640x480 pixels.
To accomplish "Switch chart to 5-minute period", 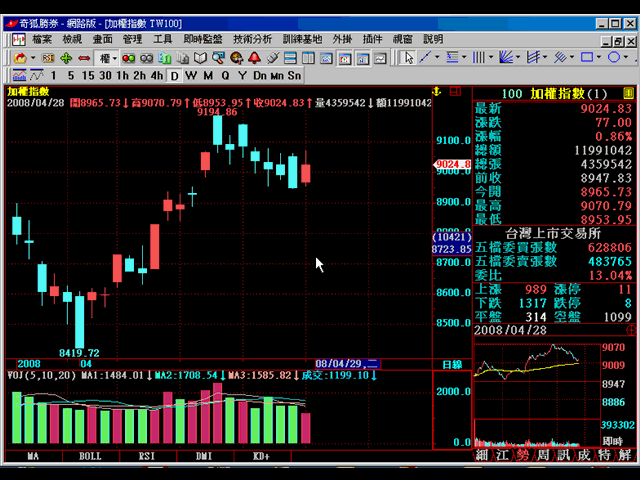I will coord(71,76).
